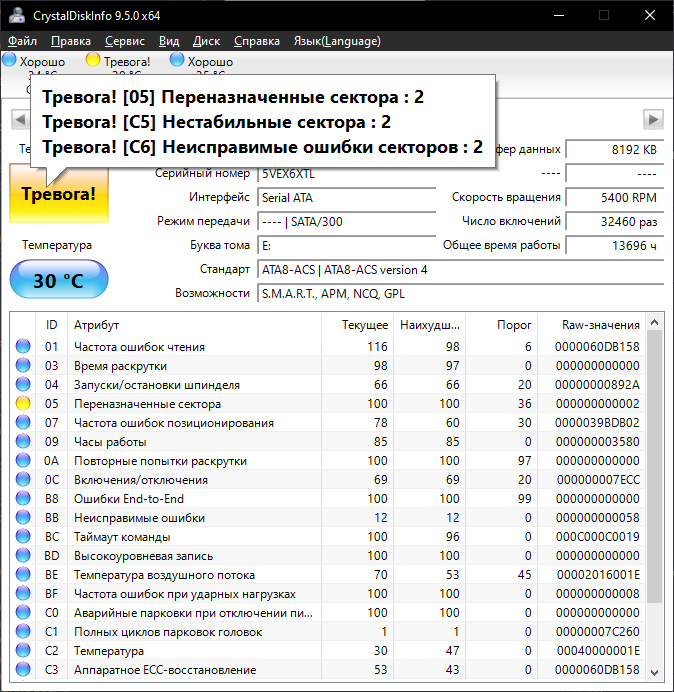Click the status icon for attribute 0C
Screen dimensions: 674x692
(23, 479)
